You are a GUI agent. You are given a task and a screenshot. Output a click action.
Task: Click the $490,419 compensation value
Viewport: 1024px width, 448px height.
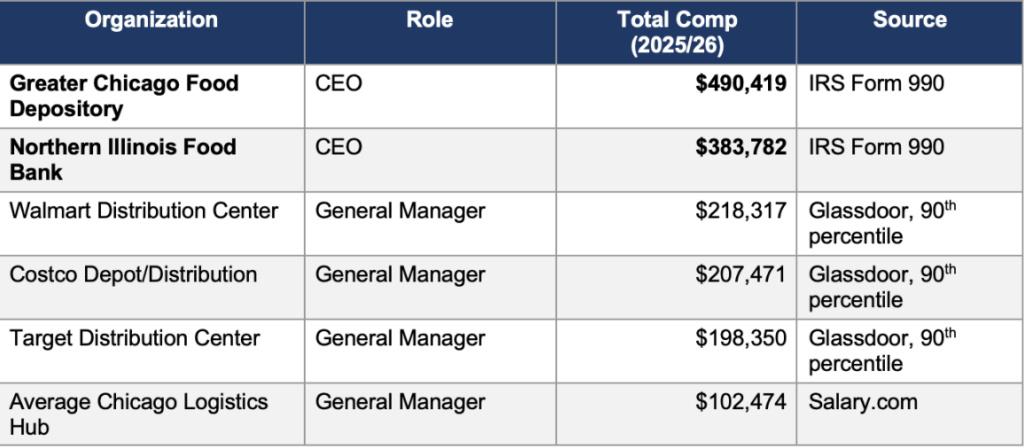point(741,84)
